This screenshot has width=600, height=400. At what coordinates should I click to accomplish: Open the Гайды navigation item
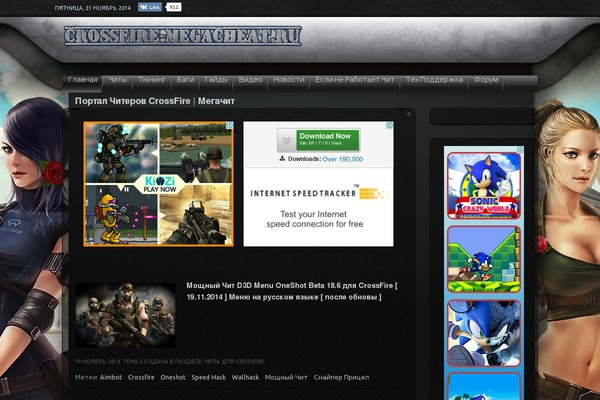pyautogui.click(x=216, y=79)
